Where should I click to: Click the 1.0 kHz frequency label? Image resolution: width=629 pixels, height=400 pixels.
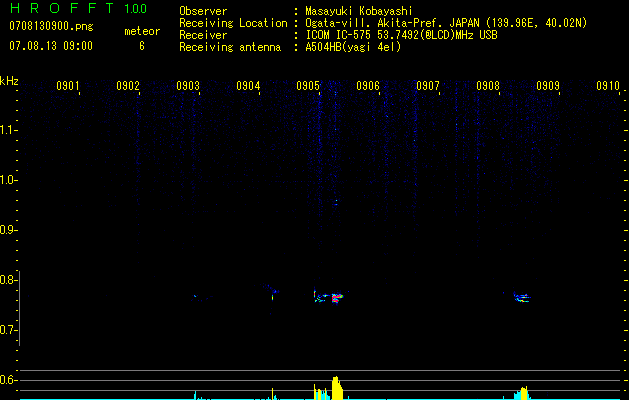[x=8, y=180]
